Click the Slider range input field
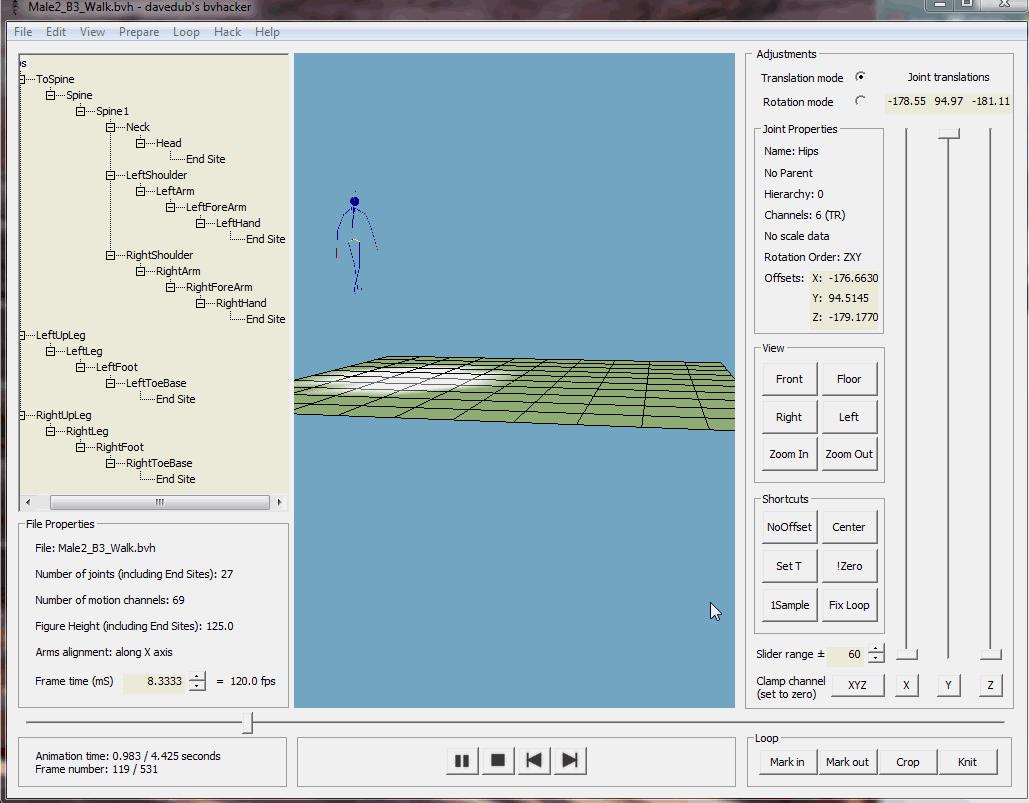This screenshot has width=1029, height=803. [x=845, y=655]
